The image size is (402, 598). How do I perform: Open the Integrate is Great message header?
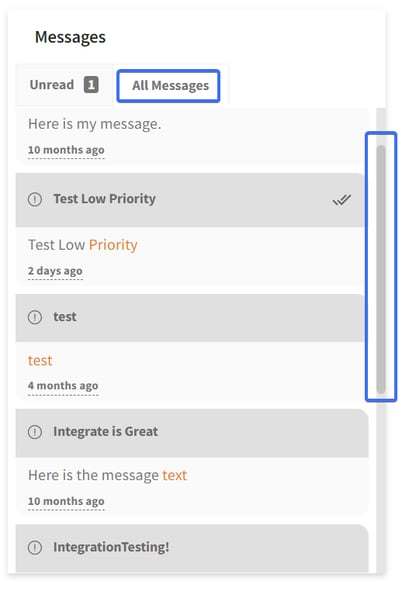tap(192, 433)
